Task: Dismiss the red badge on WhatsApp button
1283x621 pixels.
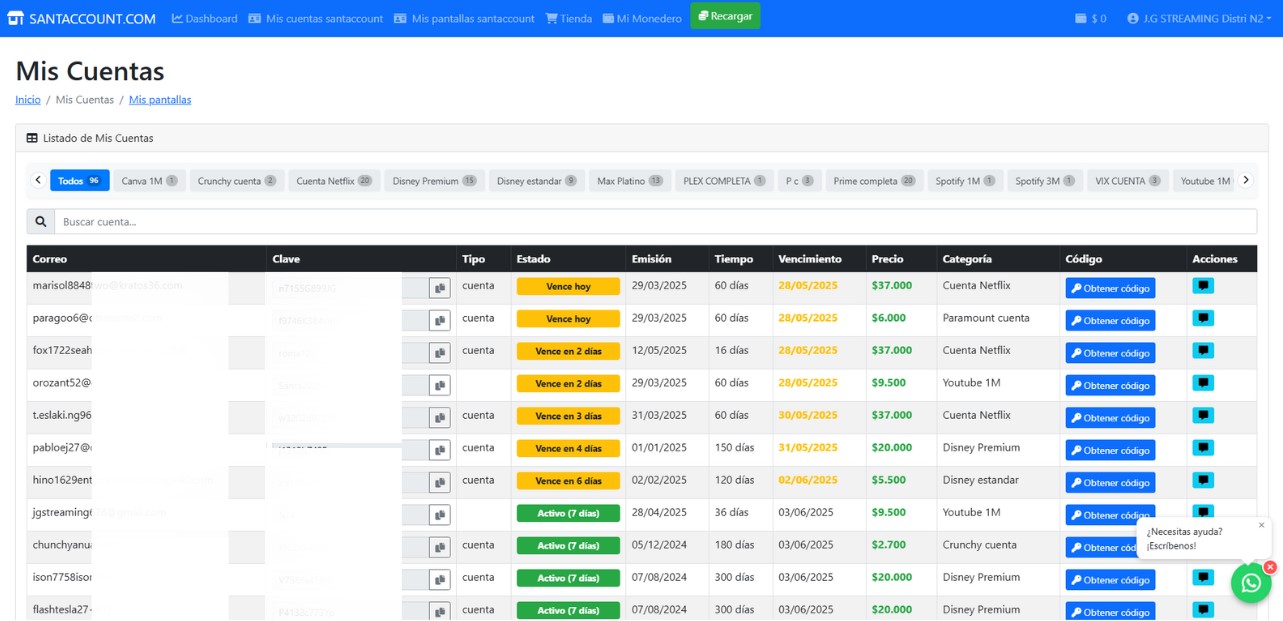Action: [x=1270, y=567]
